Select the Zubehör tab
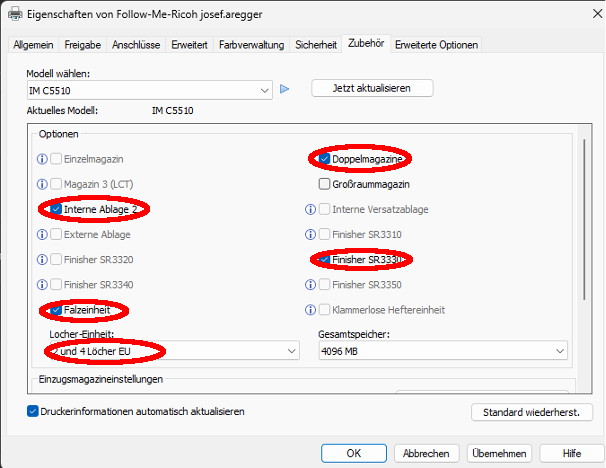This screenshot has height=468, width=606. [366, 43]
